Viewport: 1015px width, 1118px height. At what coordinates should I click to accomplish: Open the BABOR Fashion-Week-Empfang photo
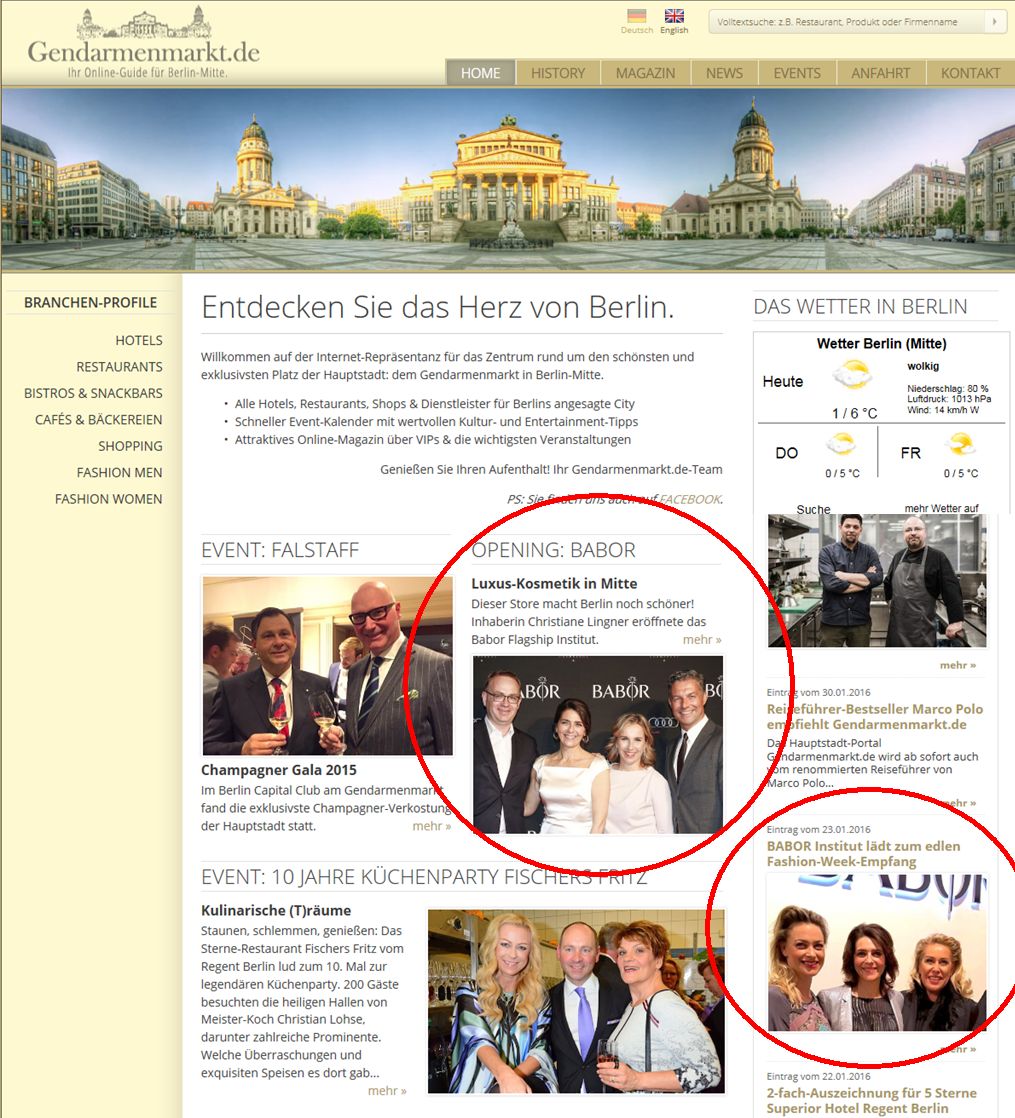pos(877,953)
